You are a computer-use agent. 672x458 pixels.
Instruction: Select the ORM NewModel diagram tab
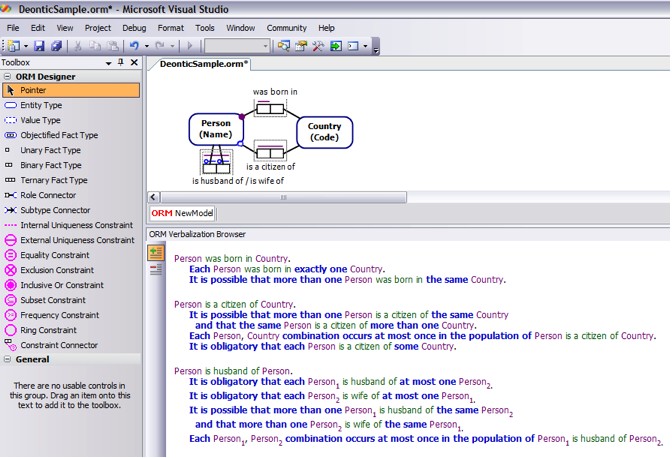click(182, 213)
